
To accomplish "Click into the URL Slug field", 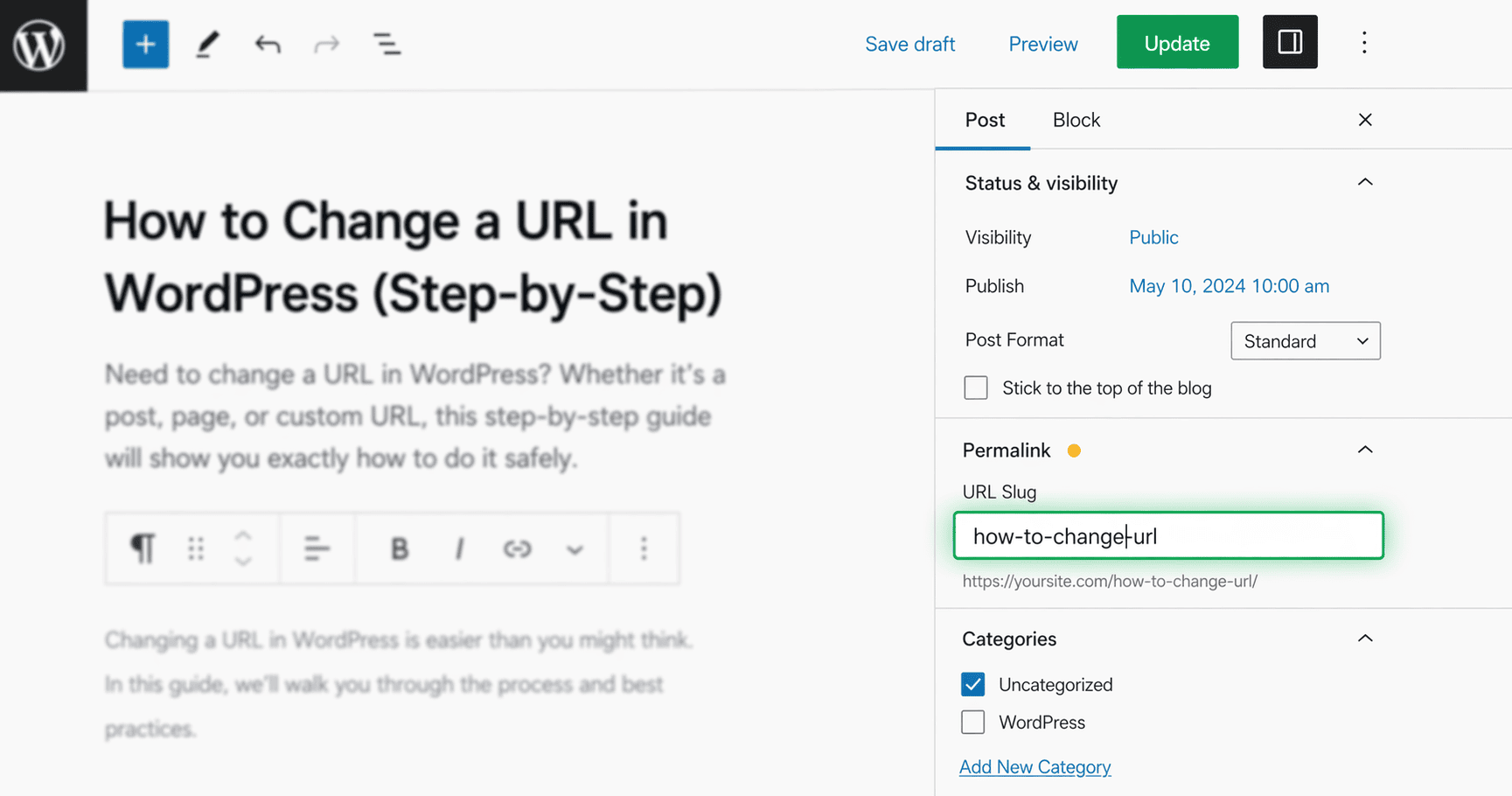I will (x=1168, y=535).
